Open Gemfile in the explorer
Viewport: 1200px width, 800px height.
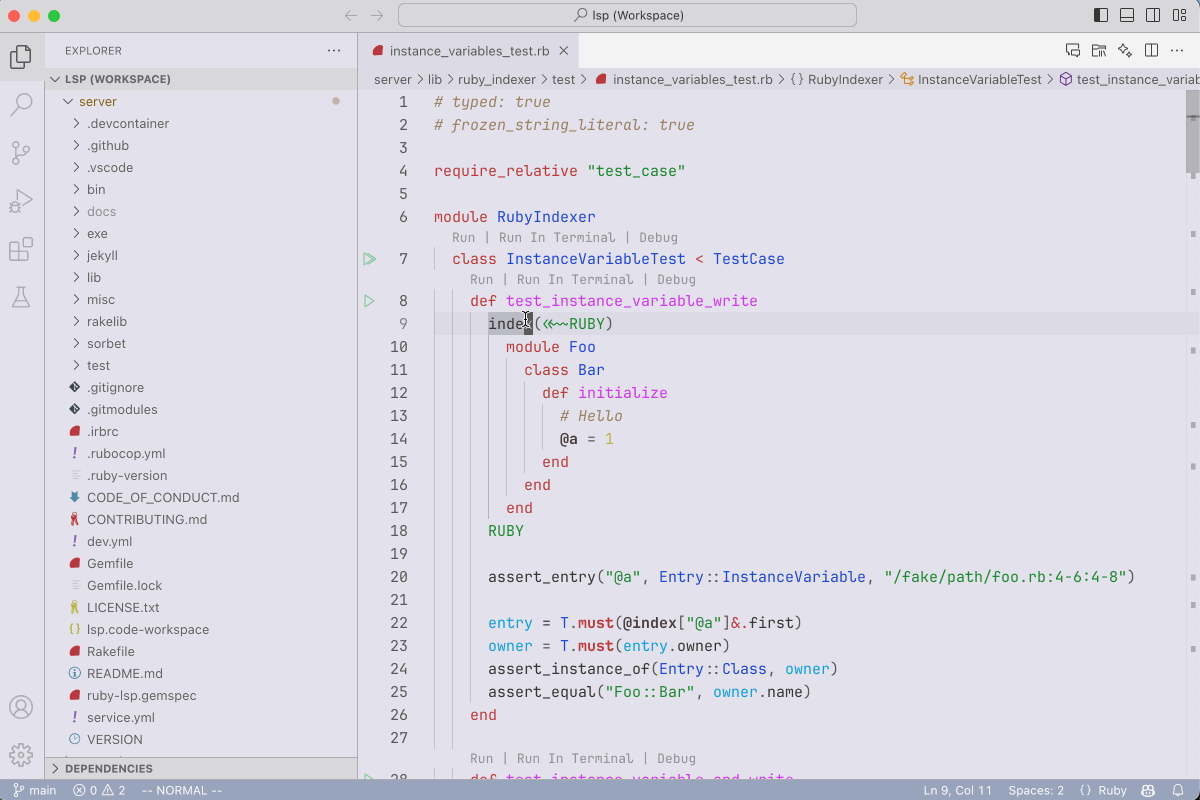pos(201,564)
